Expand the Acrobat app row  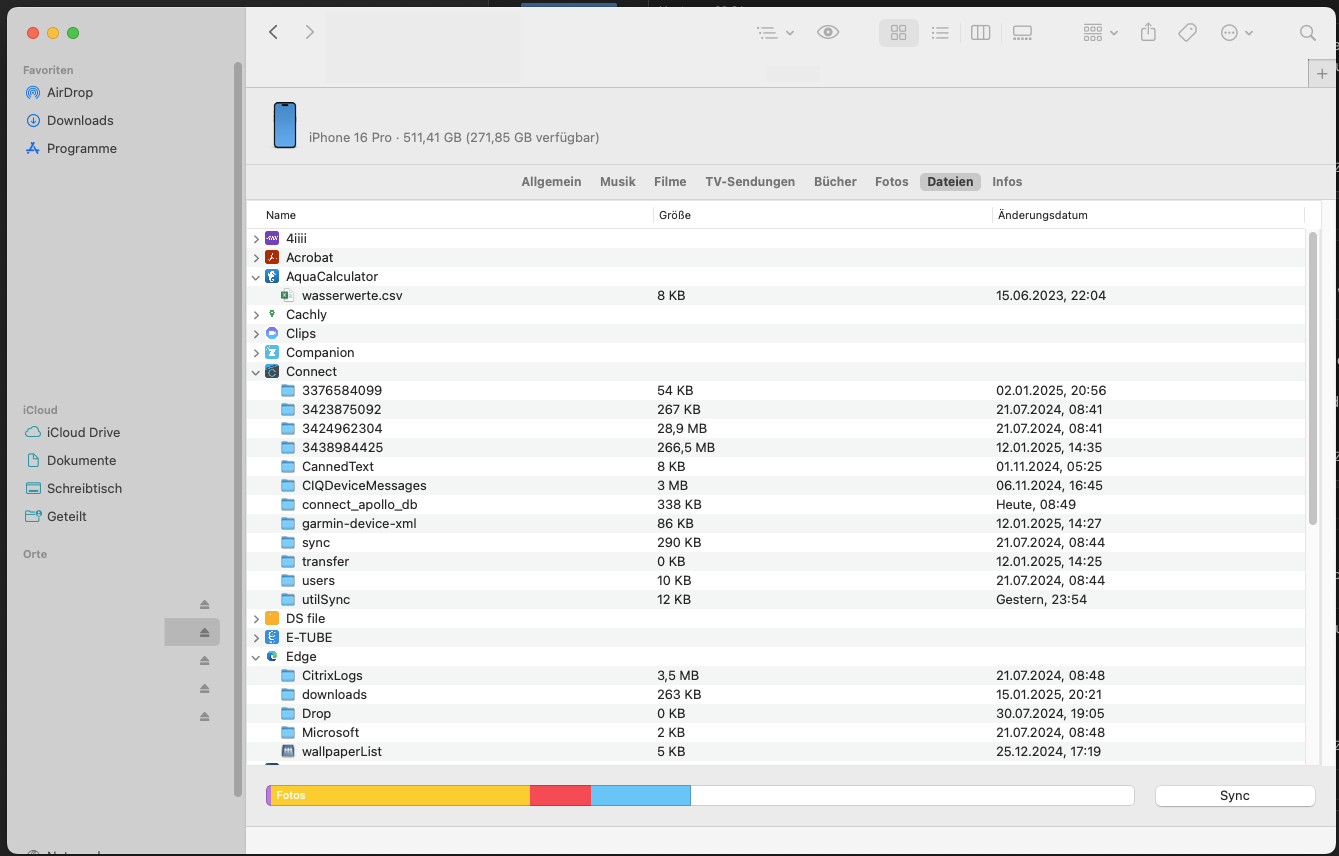(x=256, y=257)
